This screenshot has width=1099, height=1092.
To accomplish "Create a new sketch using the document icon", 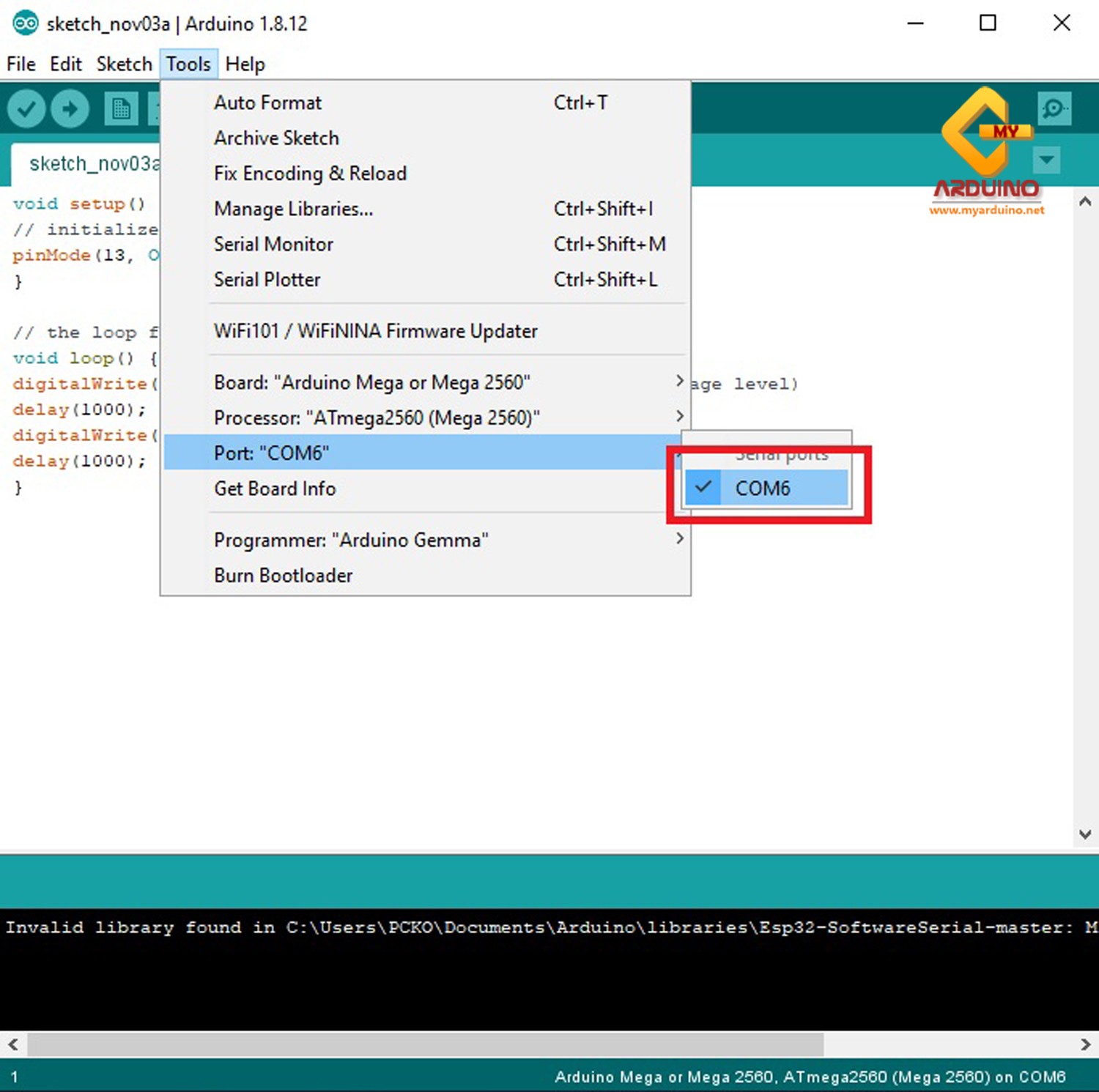I will (x=119, y=108).
